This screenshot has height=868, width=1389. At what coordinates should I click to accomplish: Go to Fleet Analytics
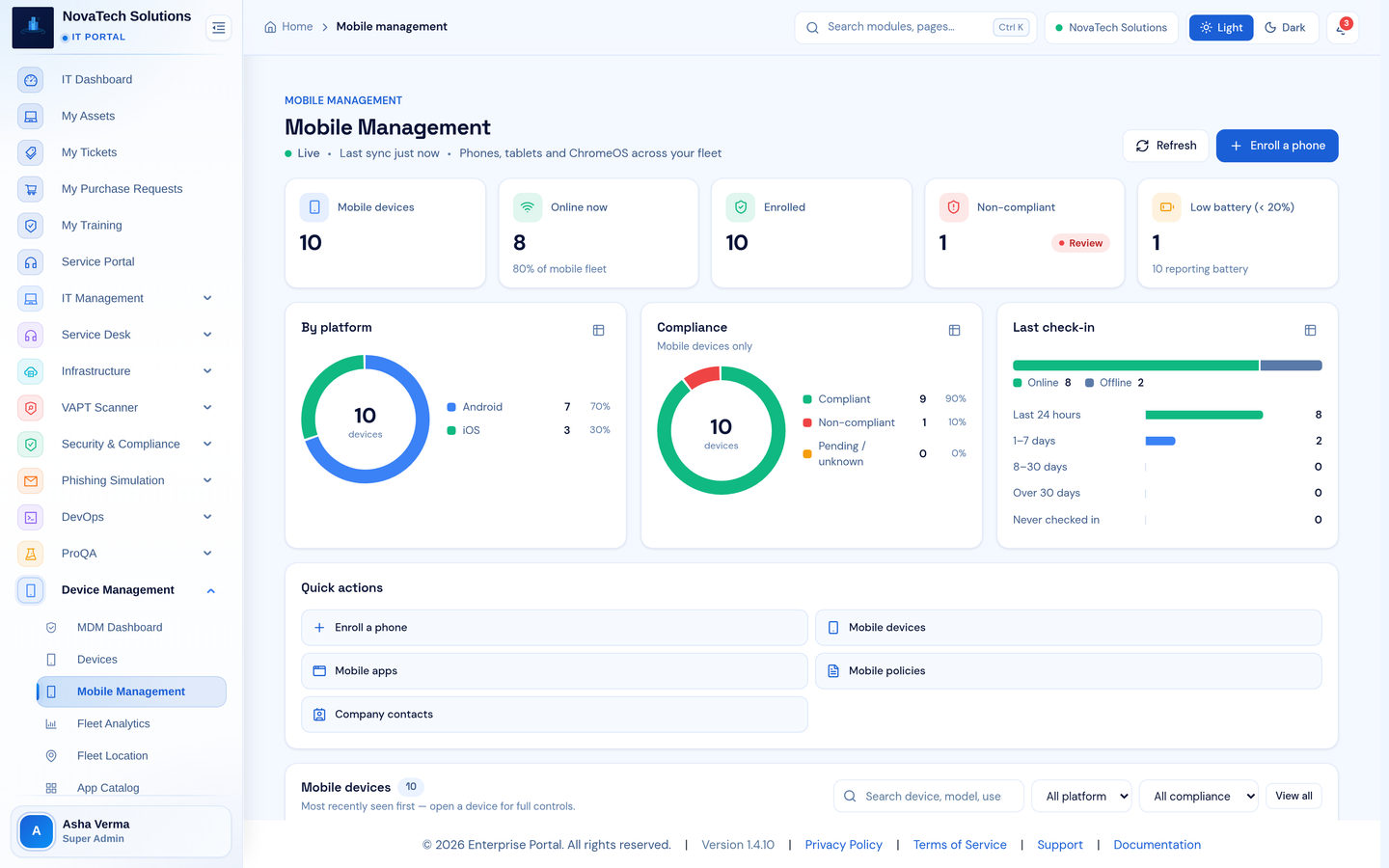(x=131, y=724)
